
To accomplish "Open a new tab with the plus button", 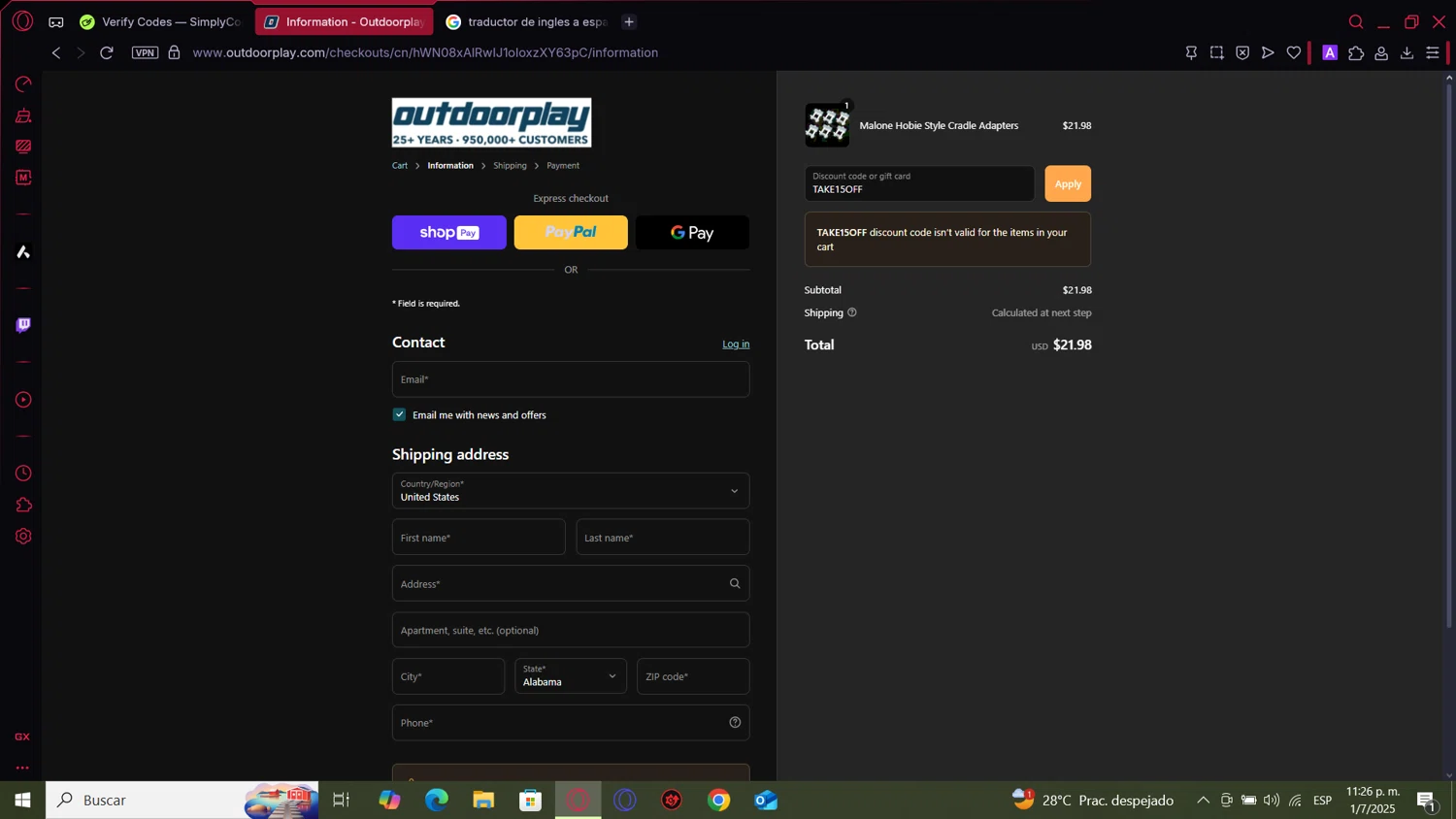I will point(629,21).
